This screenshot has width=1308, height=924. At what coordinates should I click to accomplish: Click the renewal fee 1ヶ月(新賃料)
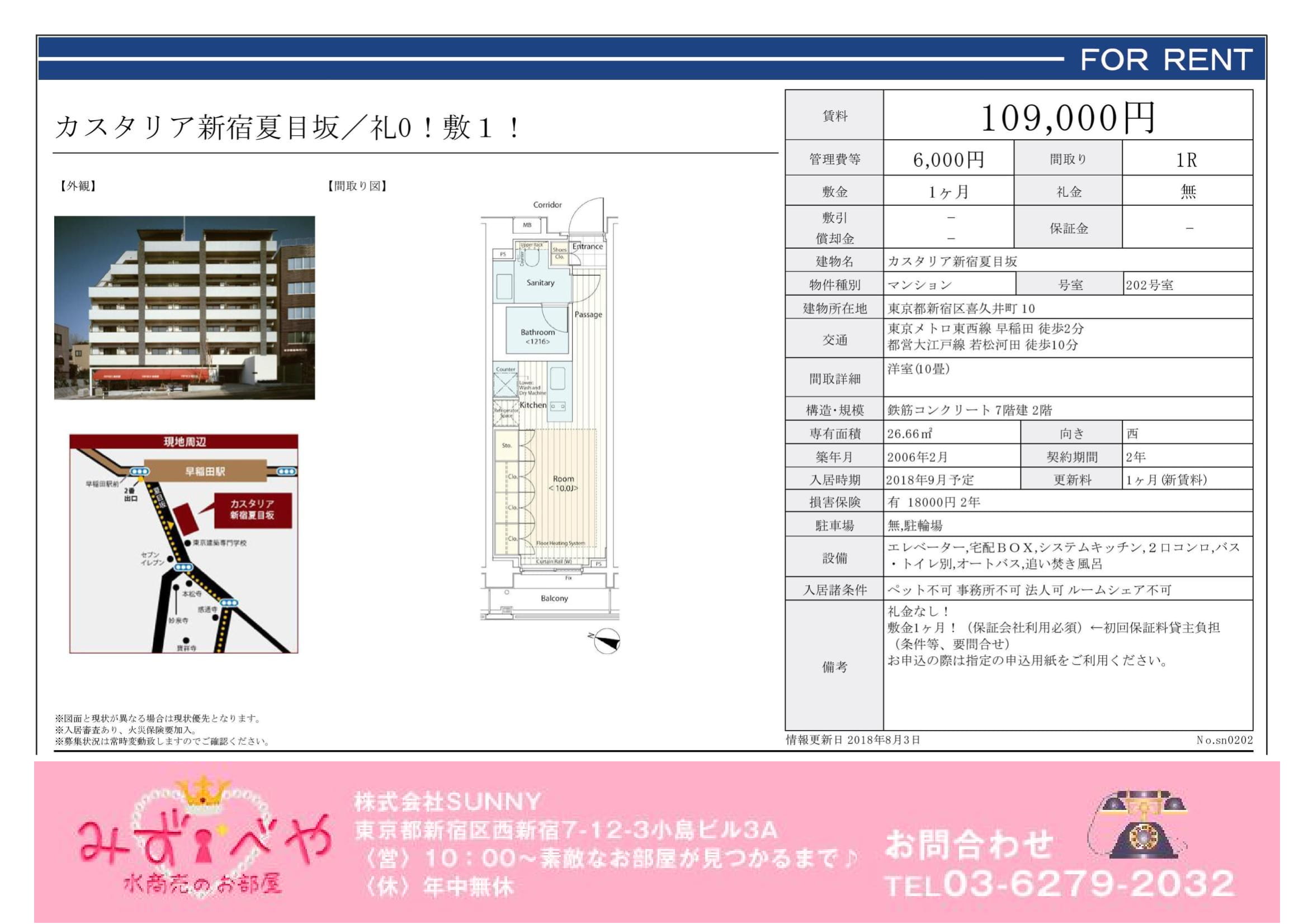point(1166,480)
